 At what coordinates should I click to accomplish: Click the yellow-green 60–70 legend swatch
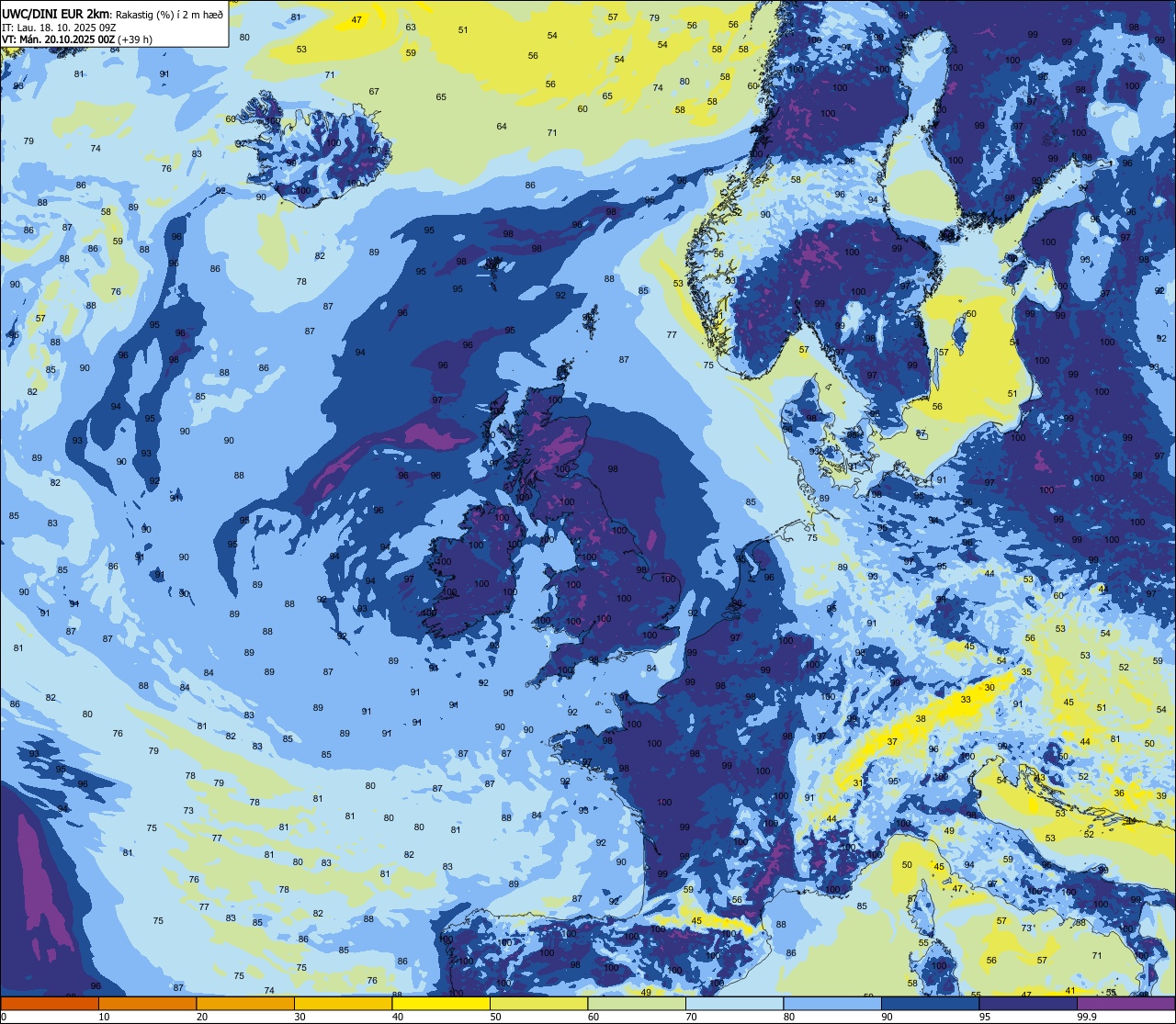[x=637, y=1003]
